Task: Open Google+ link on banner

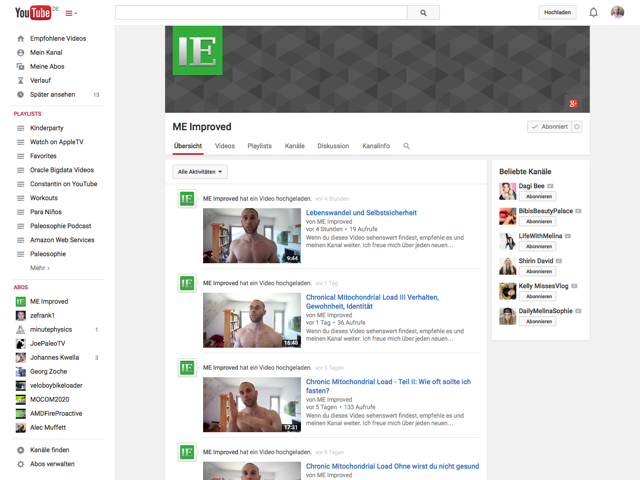Action: point(573,104)
